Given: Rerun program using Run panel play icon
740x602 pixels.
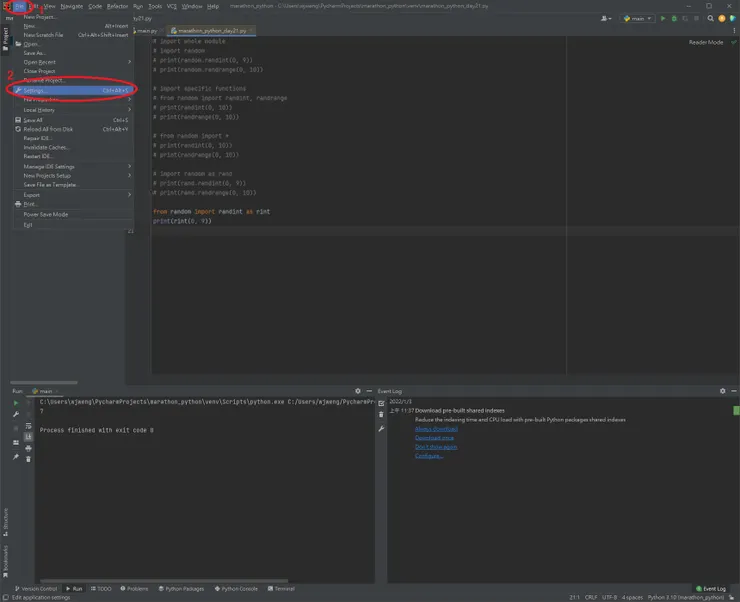Looking at the screenshot, I should pos(16,403).
